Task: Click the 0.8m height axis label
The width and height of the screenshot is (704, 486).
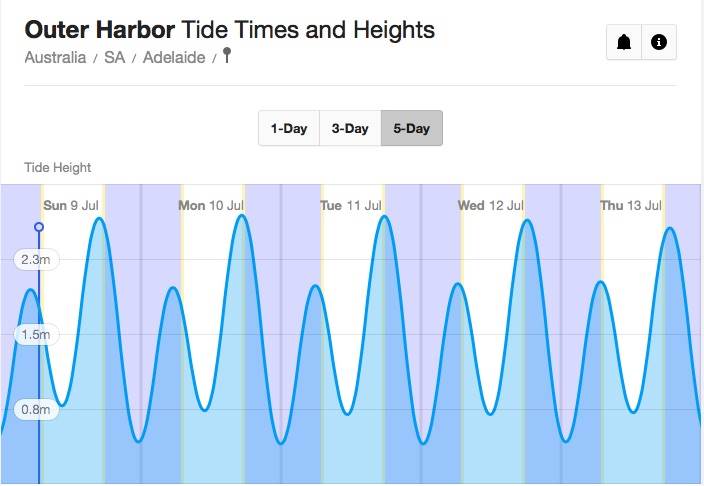Action: [x=35, y=409]
